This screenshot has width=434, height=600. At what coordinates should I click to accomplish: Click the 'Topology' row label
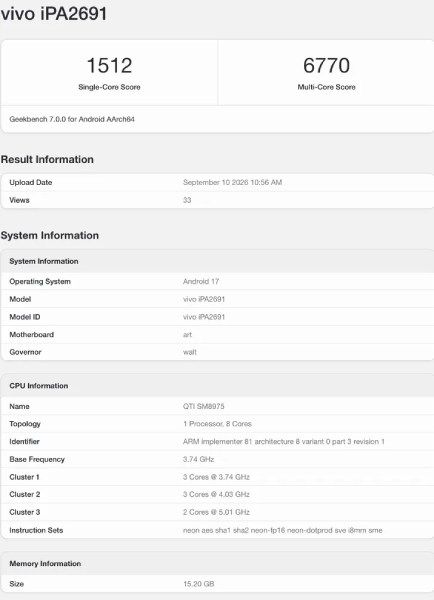(25, 424)
